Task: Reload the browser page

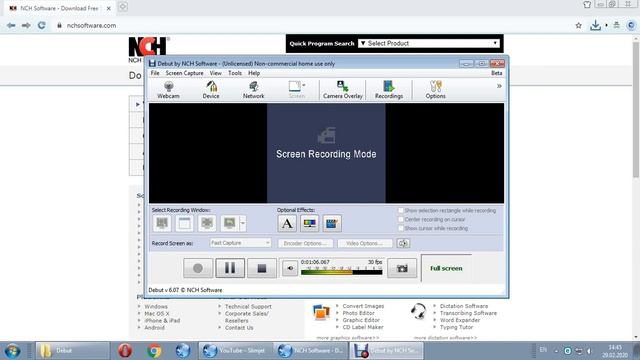Action: coord(42,25)
